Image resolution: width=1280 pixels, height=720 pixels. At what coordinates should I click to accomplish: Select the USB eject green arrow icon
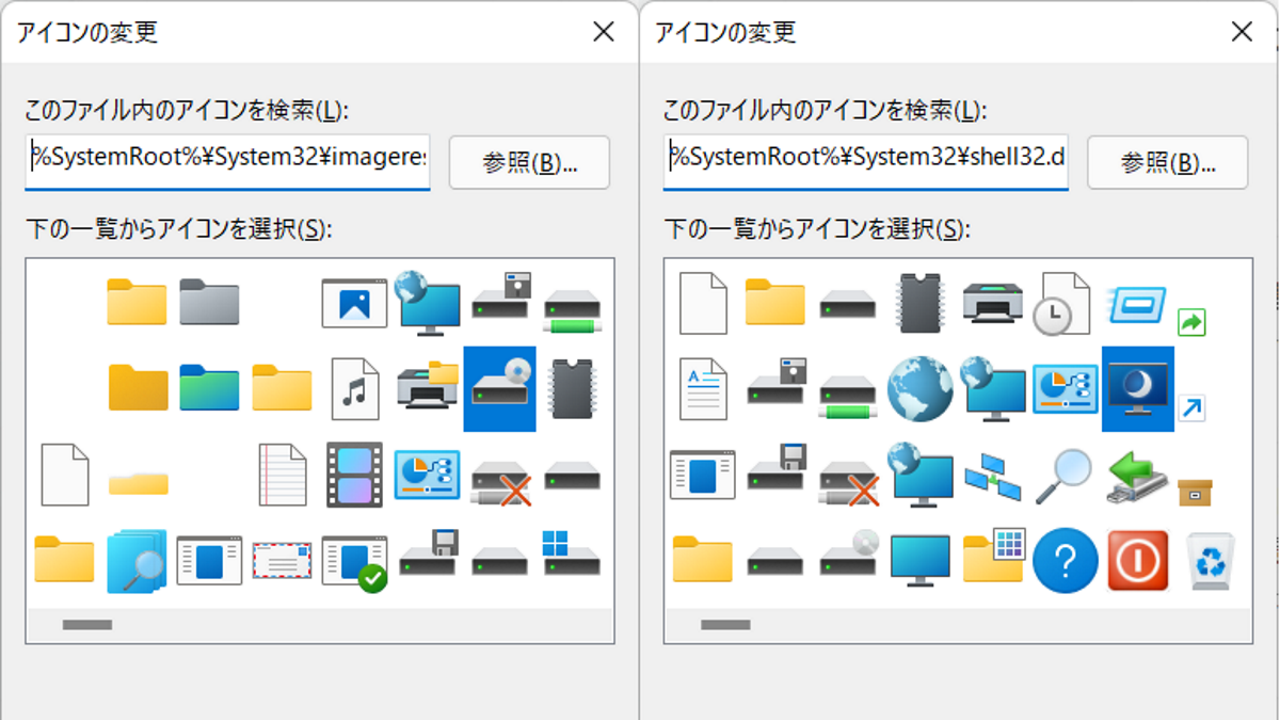point(1137,477)
